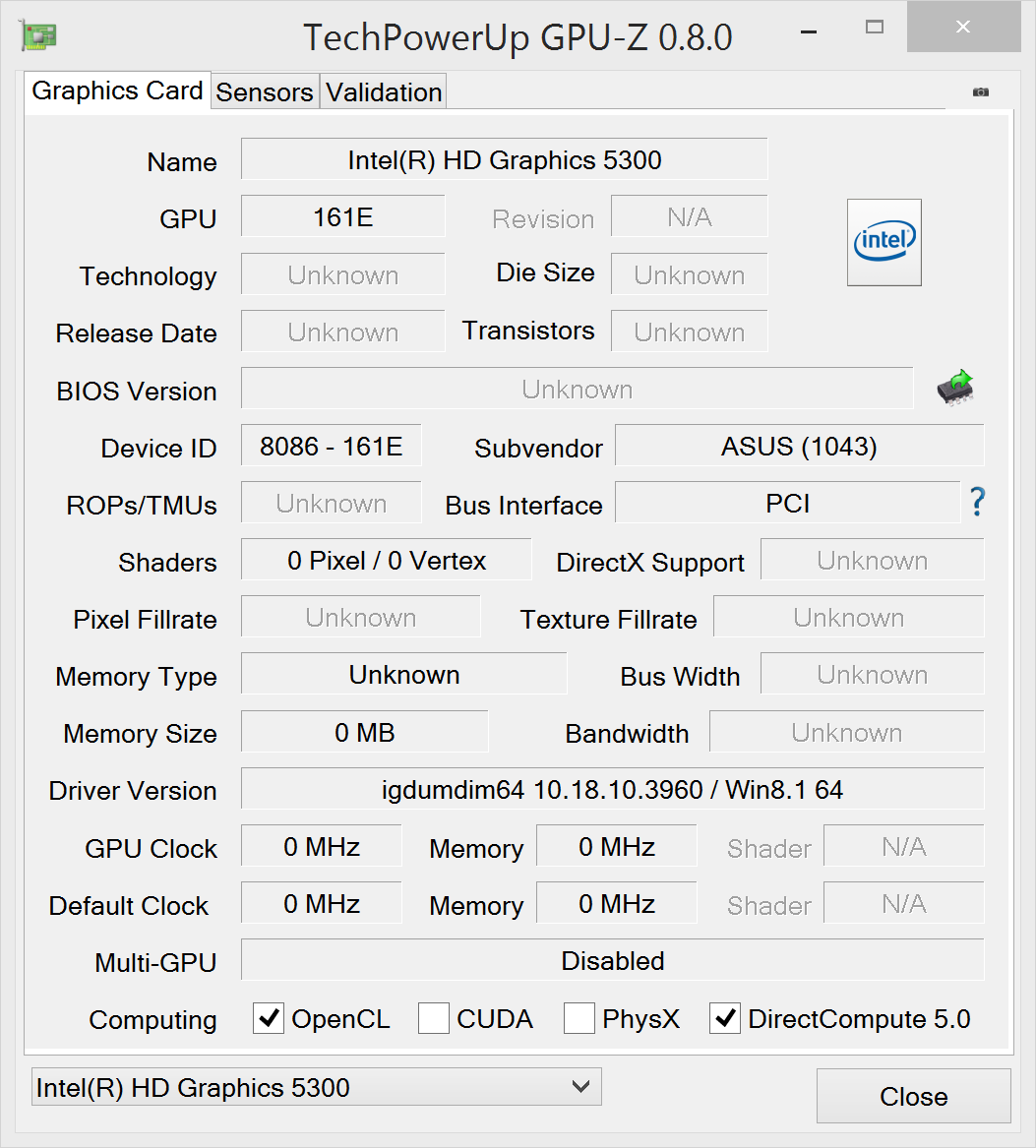This screenshot has width=1036, height=1148.
Task: Click the camera screenshot icon
Action: coord(980,91)
